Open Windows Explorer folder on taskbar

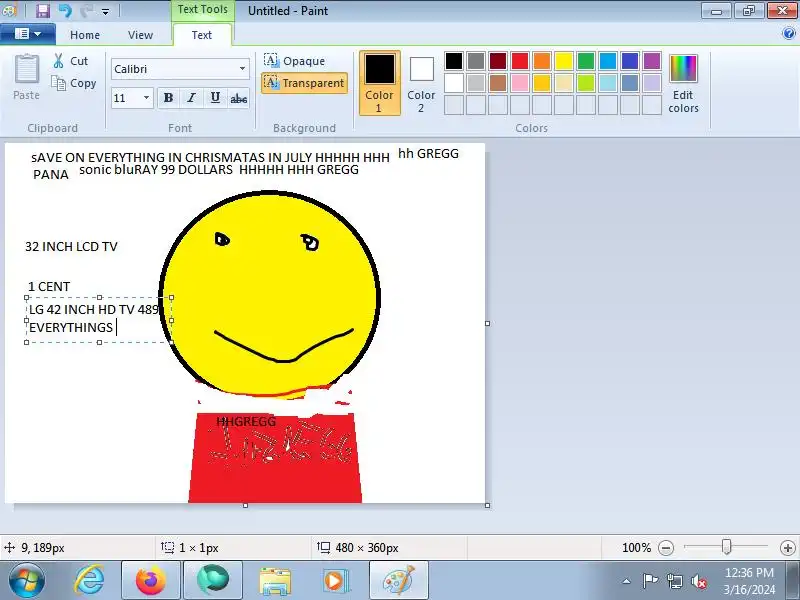(x=275, y=581)
